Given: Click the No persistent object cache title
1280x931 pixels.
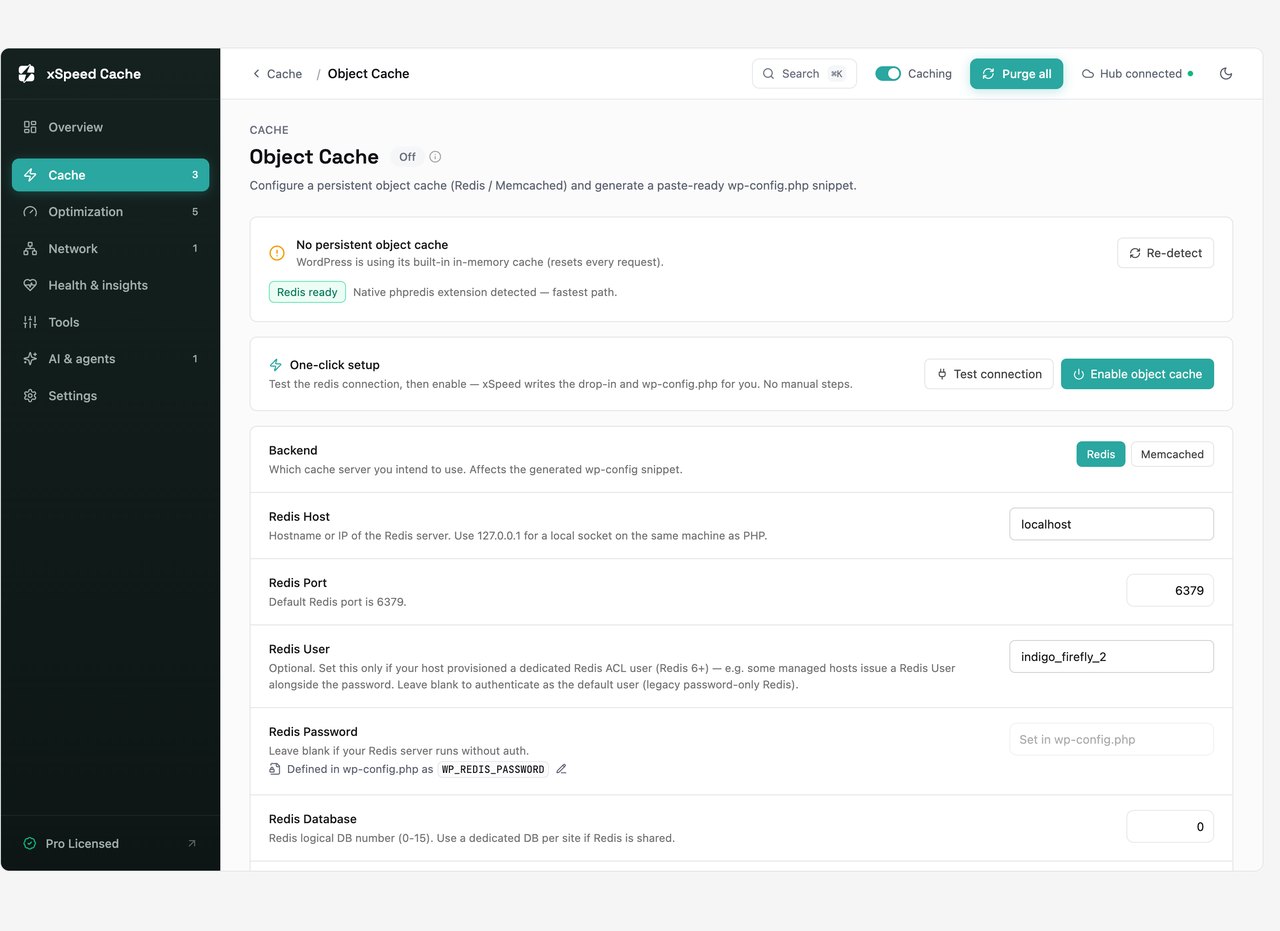Looking at the screenshot, I should 372,245.
